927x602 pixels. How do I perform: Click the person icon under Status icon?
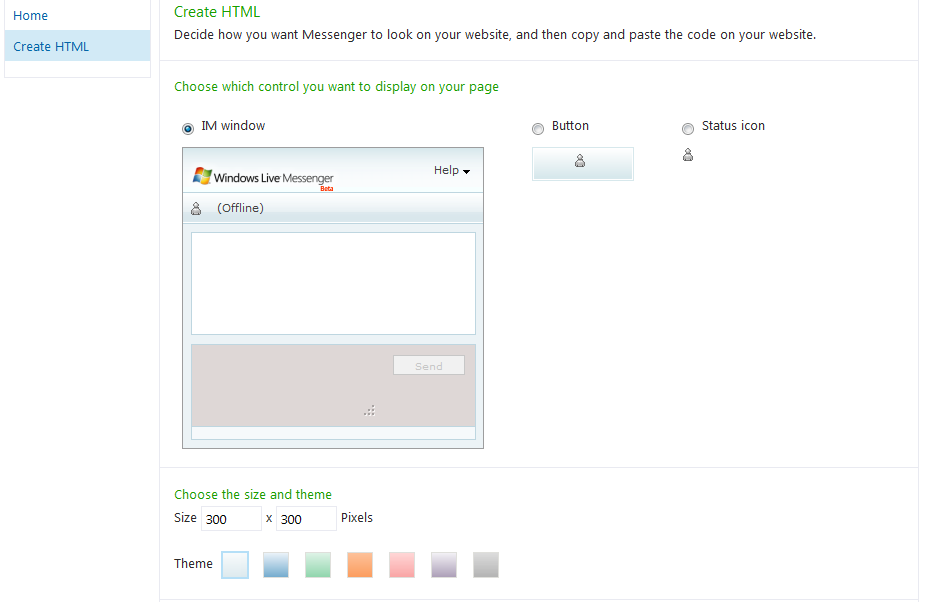688,155
